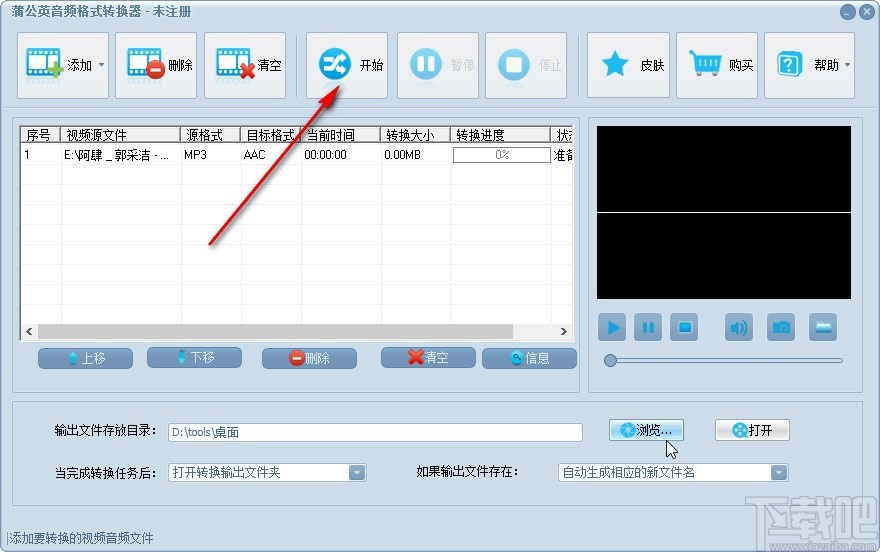Image resolution: width=880 pixels, height=552 pixels.
Task: Click the 0% progress bar
Action: point(502,155)
